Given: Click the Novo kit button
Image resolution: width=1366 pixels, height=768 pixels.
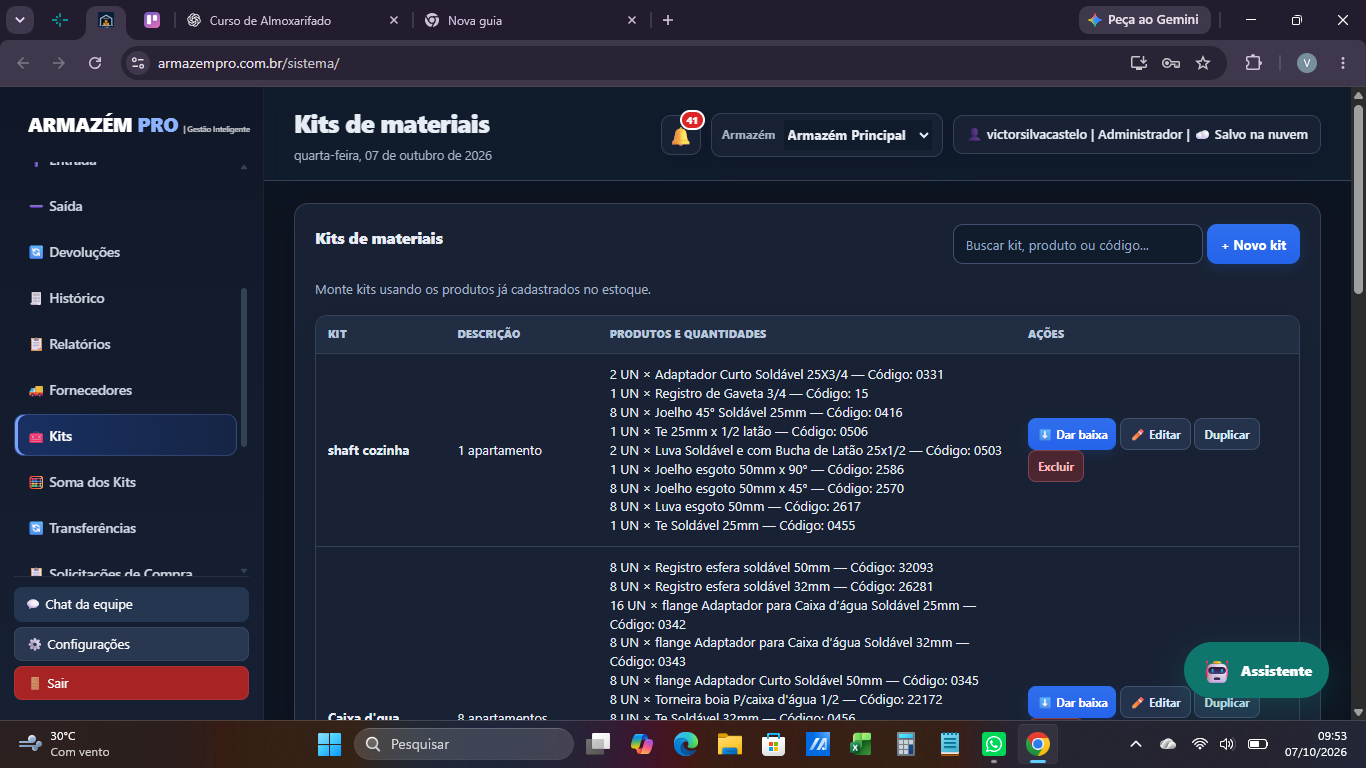Looking at the screenshot, I should (1253, 245).
